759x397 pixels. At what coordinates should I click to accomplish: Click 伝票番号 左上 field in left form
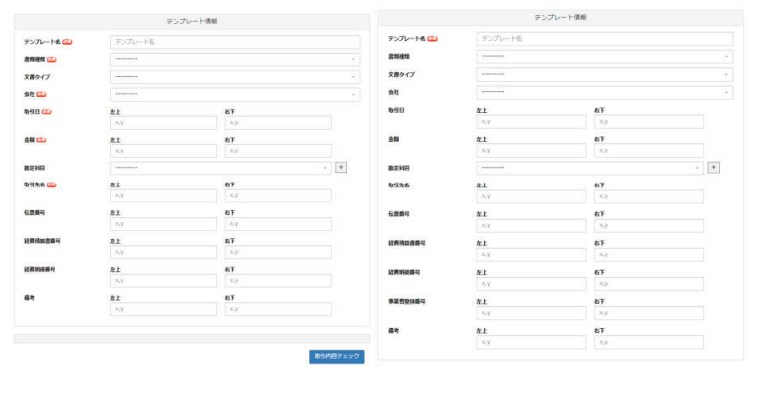pos(164,224)
